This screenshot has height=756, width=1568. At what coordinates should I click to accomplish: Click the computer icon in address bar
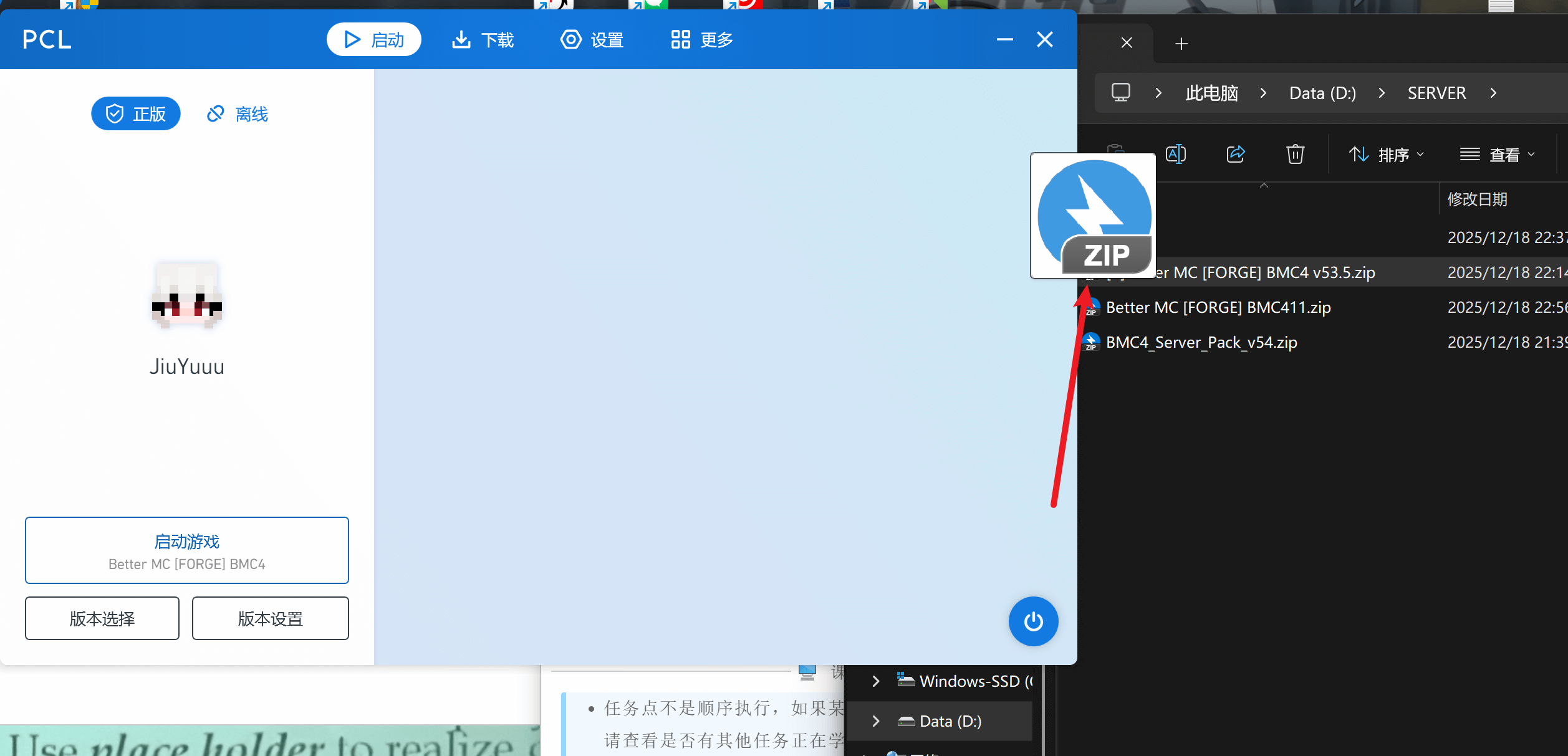(x=1120, y=93)
